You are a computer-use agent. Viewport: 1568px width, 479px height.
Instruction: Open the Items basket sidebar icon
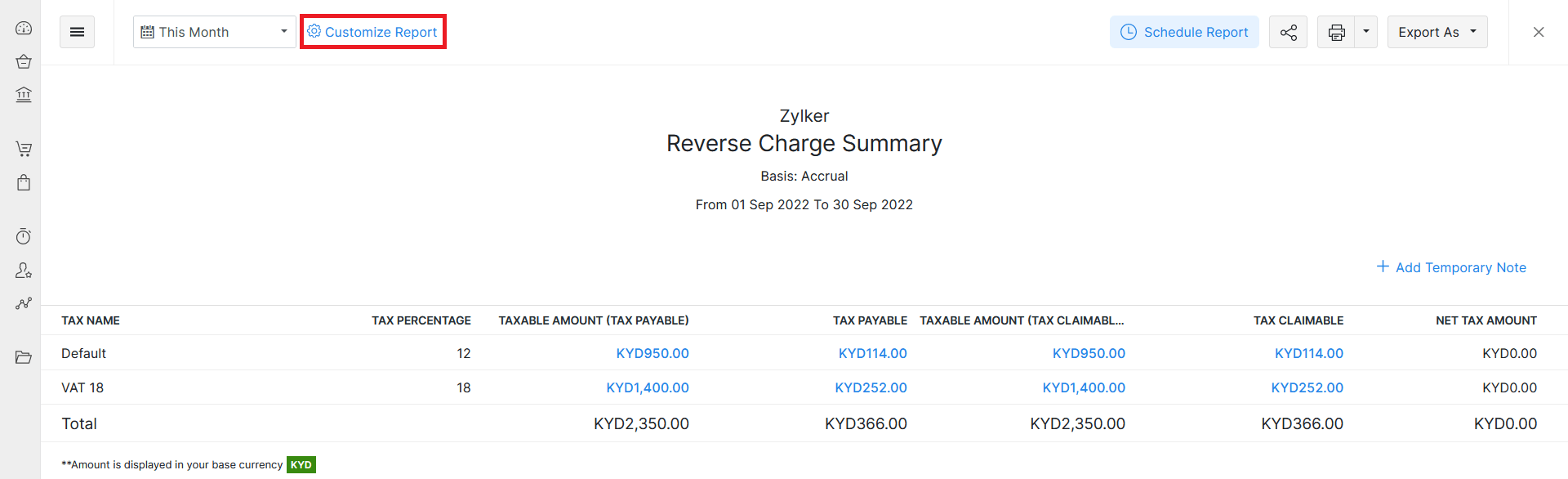point(24,61)
